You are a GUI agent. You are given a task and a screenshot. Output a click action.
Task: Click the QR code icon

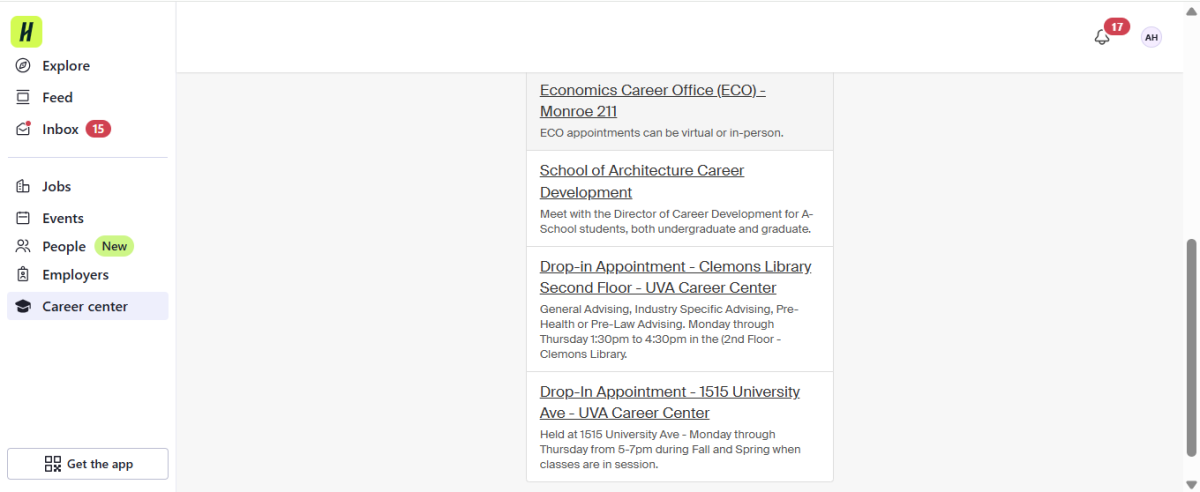tap(53, 464)
